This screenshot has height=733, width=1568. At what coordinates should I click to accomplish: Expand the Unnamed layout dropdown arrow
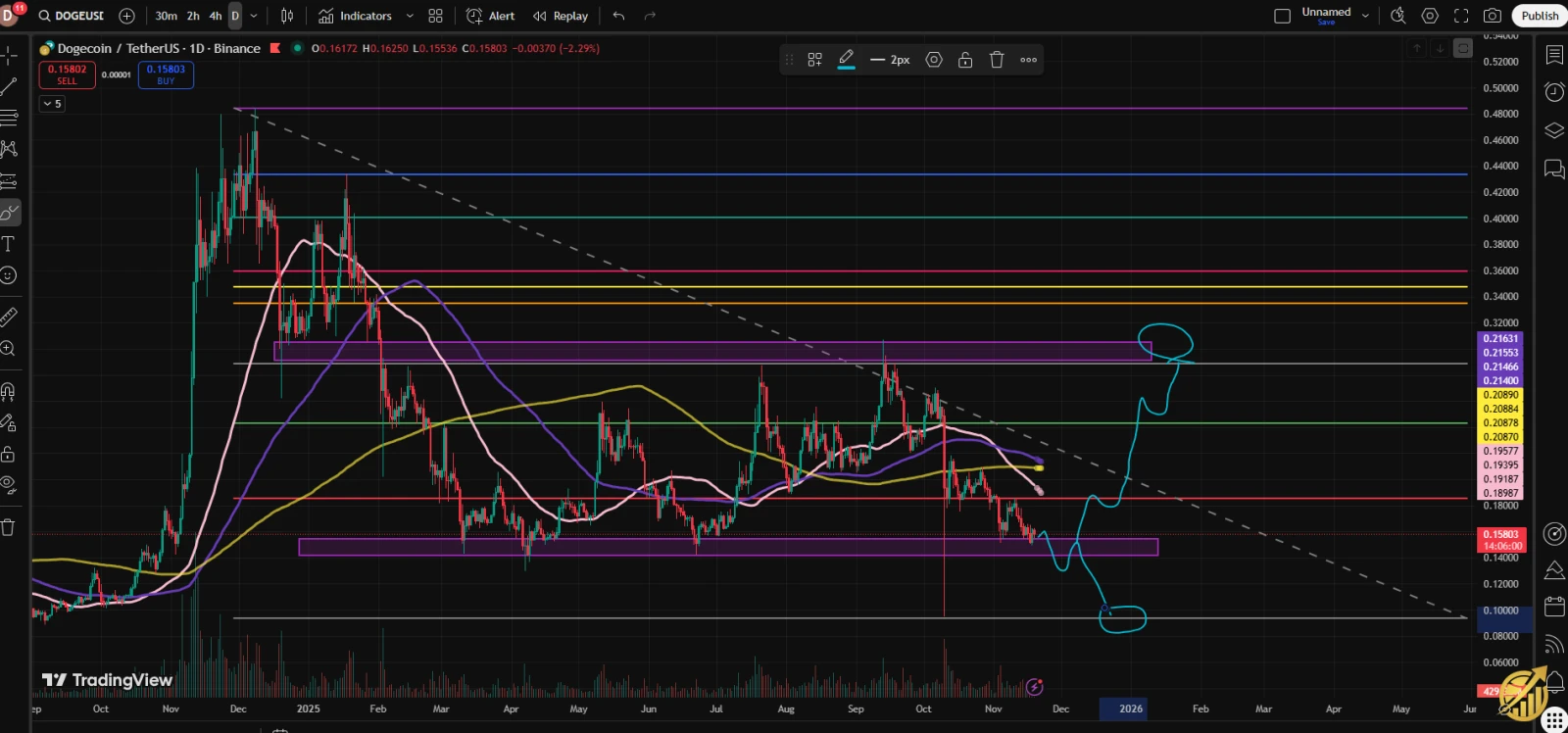click(1365, 16)
